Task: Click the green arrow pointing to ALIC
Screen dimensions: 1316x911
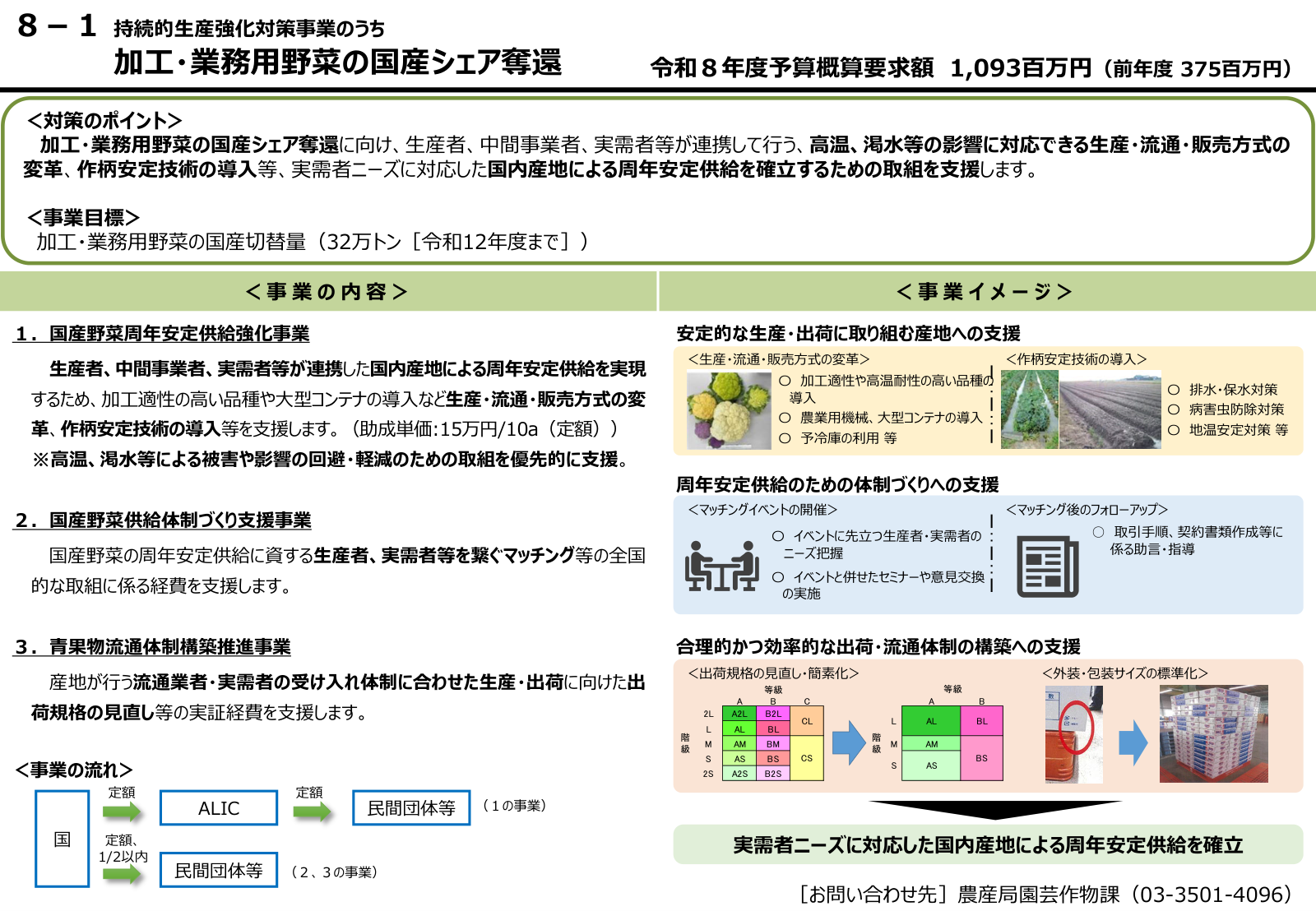Action: (x=123, y=812)
